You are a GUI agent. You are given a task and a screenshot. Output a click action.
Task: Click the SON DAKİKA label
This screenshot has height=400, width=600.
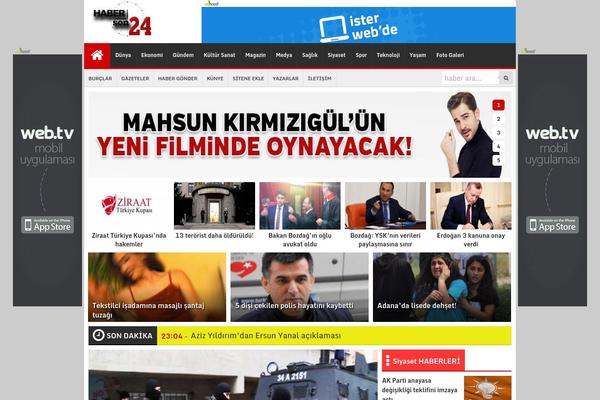(129, 336)
